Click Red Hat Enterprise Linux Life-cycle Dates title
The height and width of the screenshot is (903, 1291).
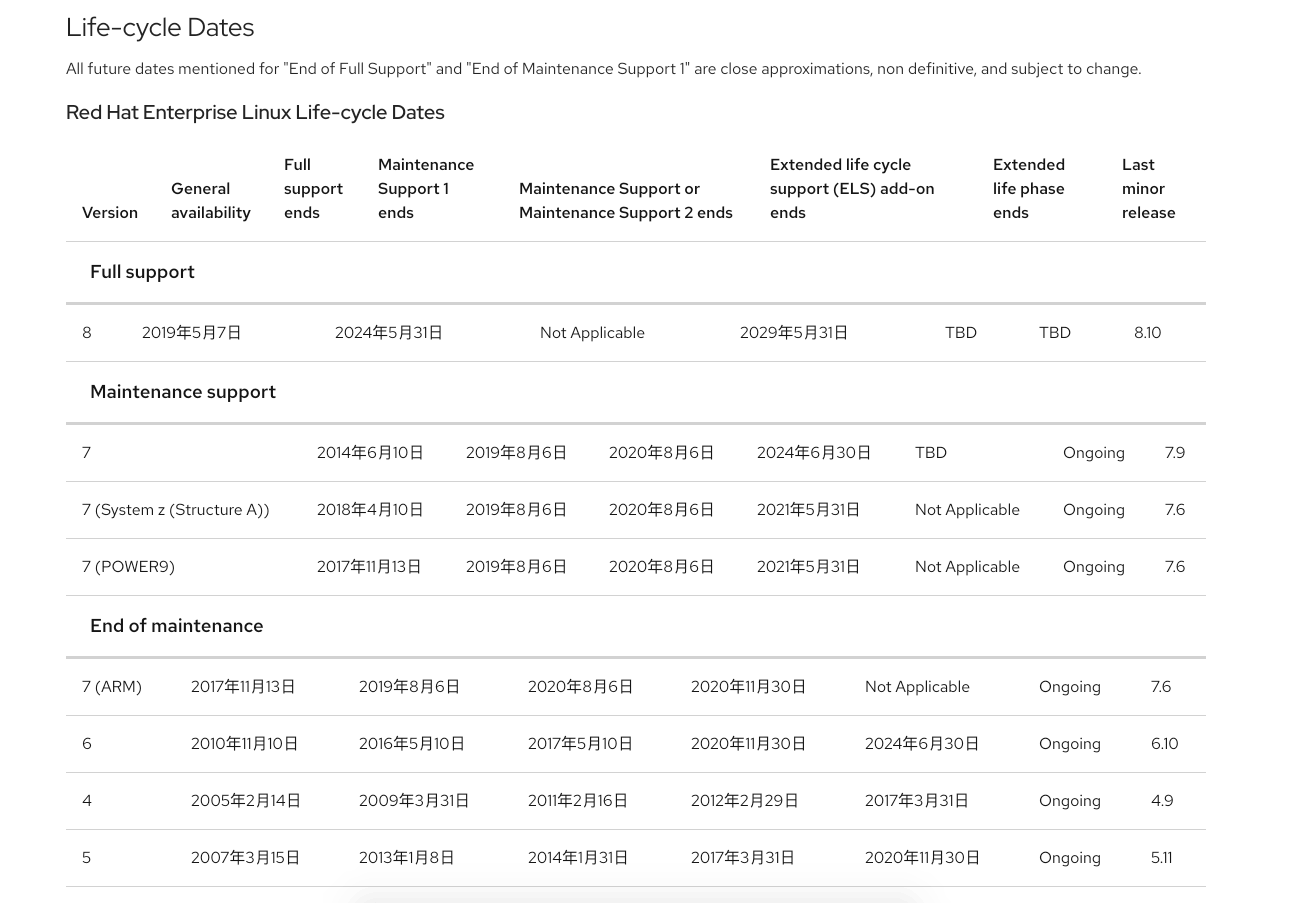coord(255,112)
